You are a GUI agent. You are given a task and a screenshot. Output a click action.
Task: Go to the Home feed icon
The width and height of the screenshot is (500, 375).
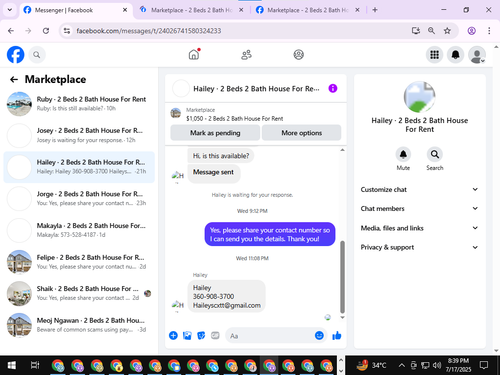tap(194, 54)
